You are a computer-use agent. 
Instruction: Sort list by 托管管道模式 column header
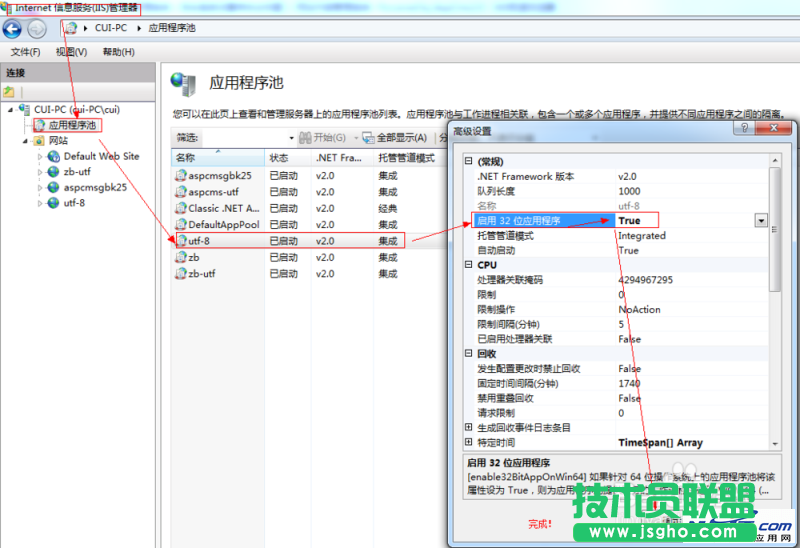410,158
